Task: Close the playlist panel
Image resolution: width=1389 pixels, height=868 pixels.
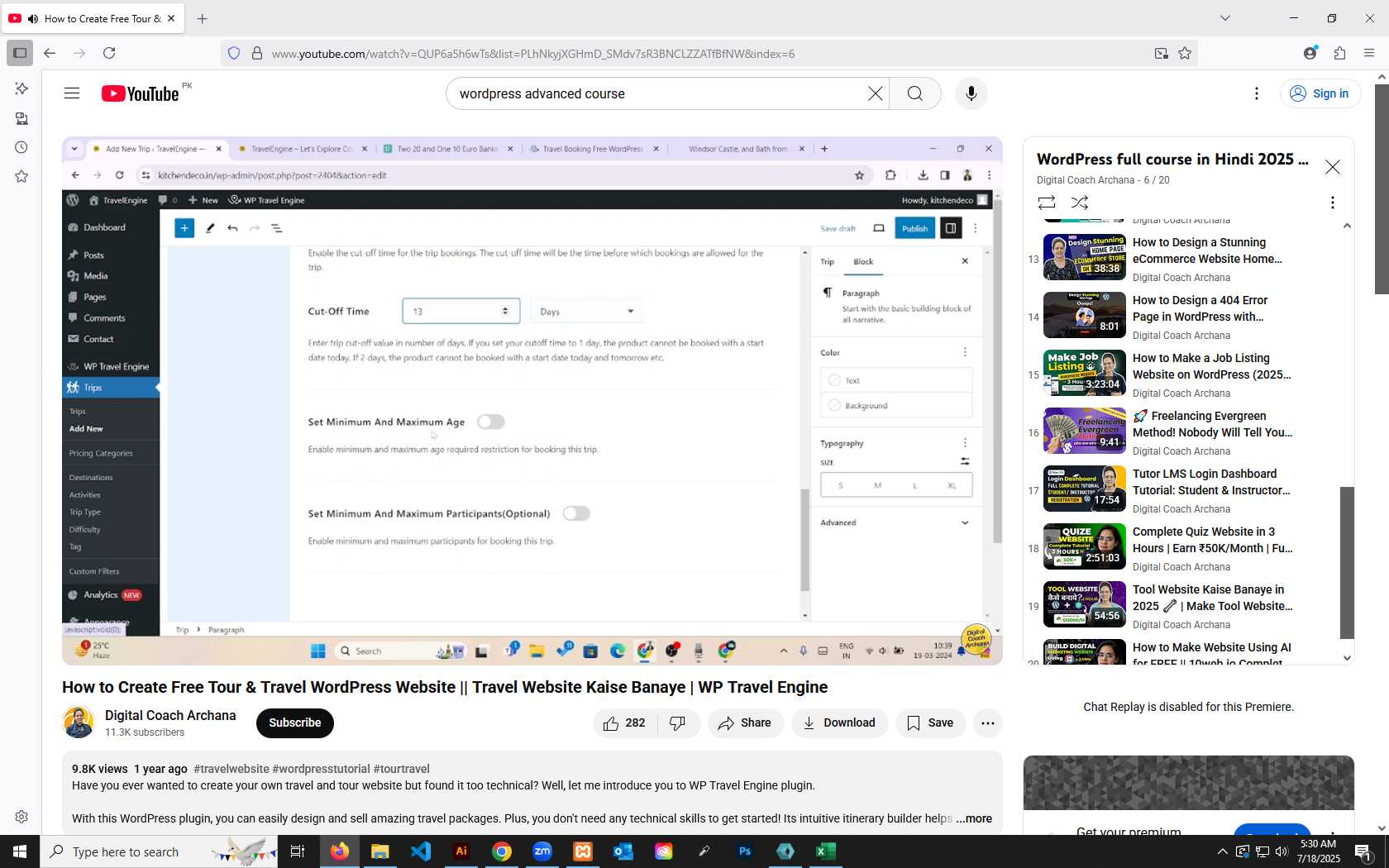Action: pos(1333,167)
